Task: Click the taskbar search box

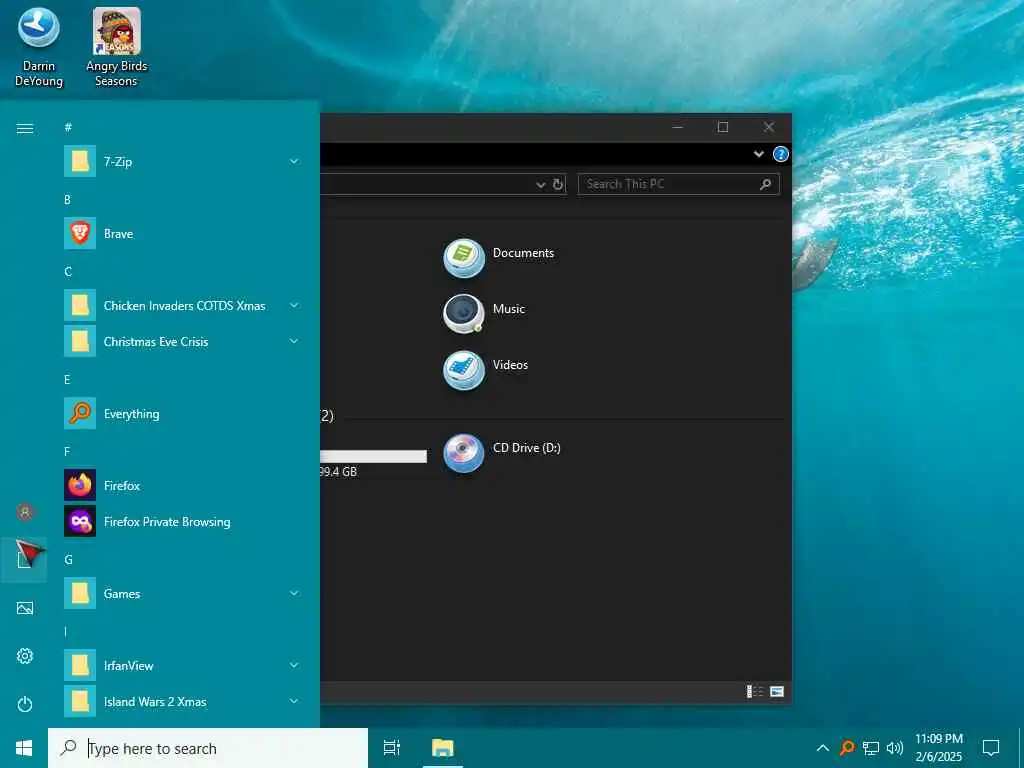Action: pyautogui.click(x=208, y=748)
